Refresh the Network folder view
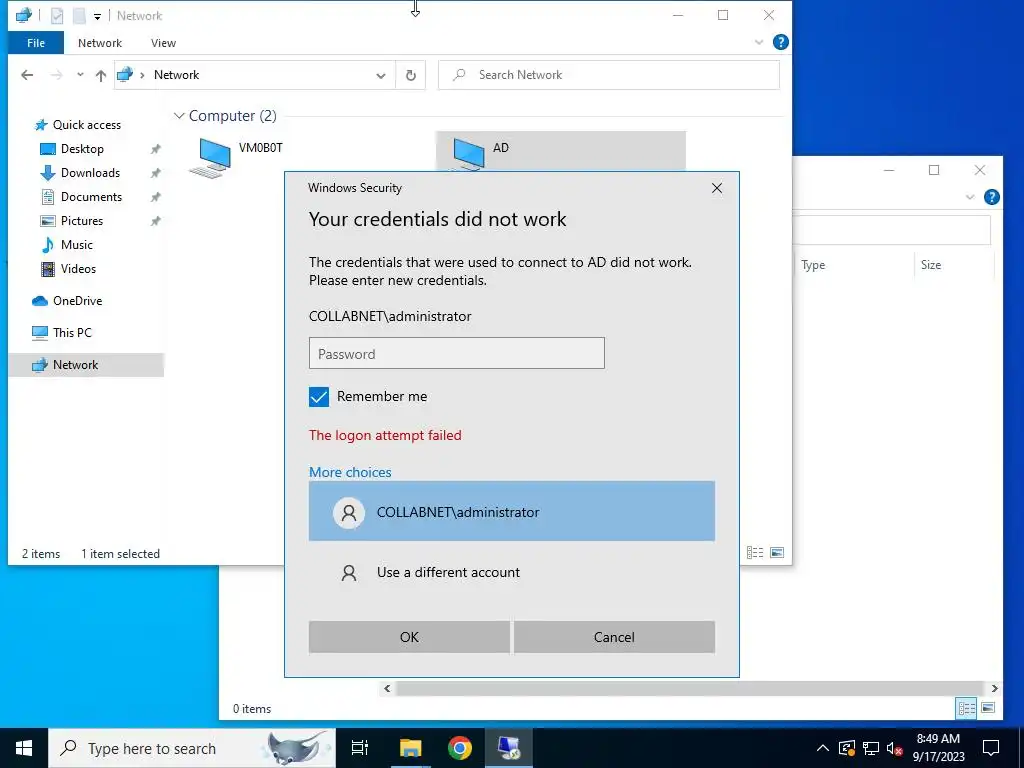 (x=411, y=75)
